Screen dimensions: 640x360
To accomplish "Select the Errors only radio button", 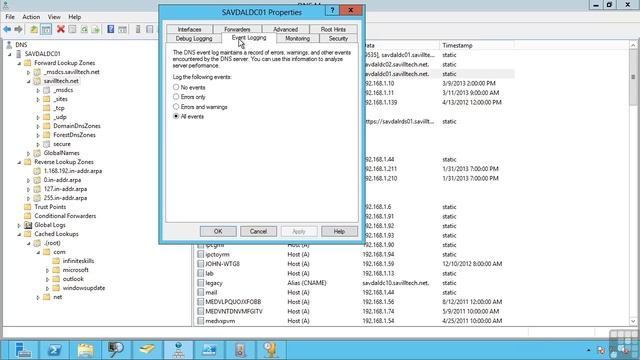I will (176, 97).
